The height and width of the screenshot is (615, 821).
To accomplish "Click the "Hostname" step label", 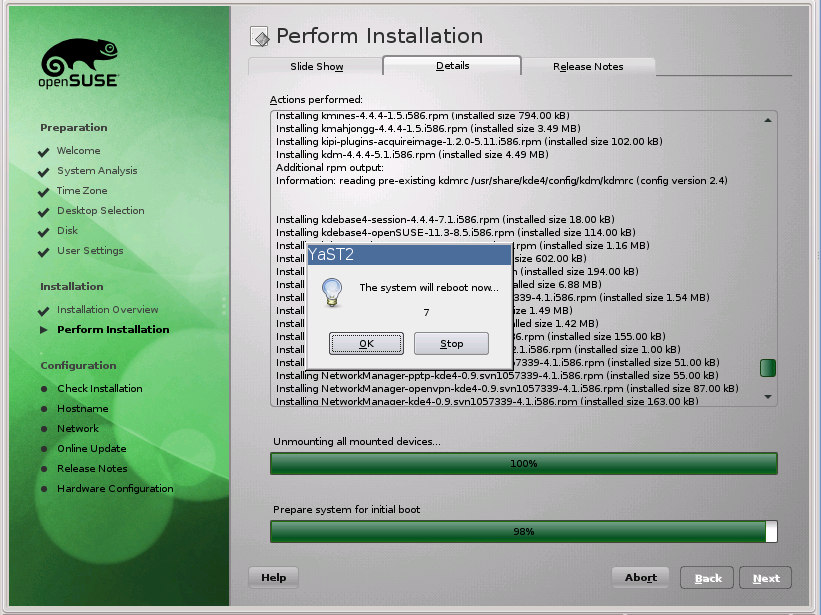I will tap(83, 409).
